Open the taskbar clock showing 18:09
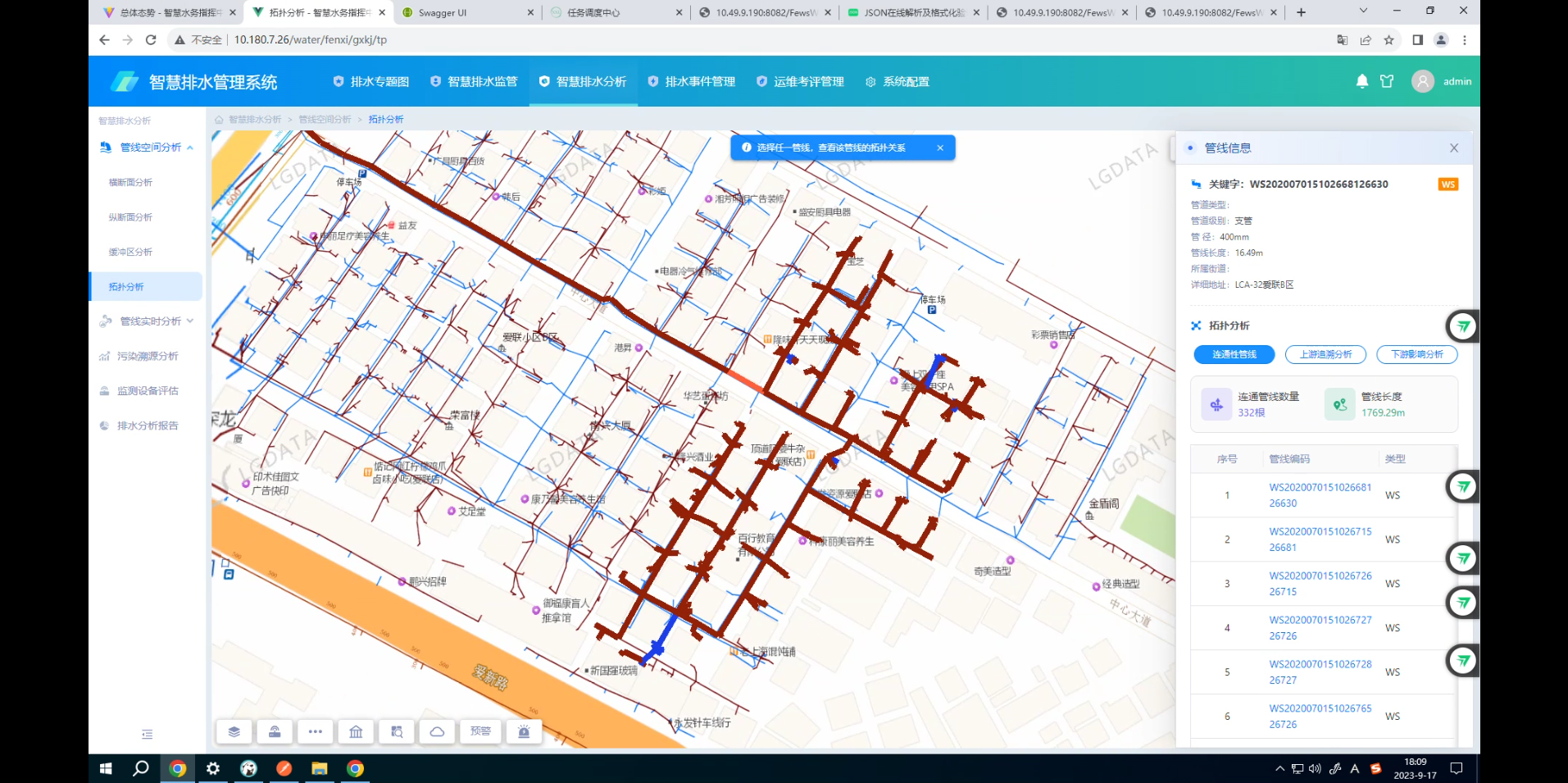Viewport: 1568px width, 783px height. (1415, 768)
